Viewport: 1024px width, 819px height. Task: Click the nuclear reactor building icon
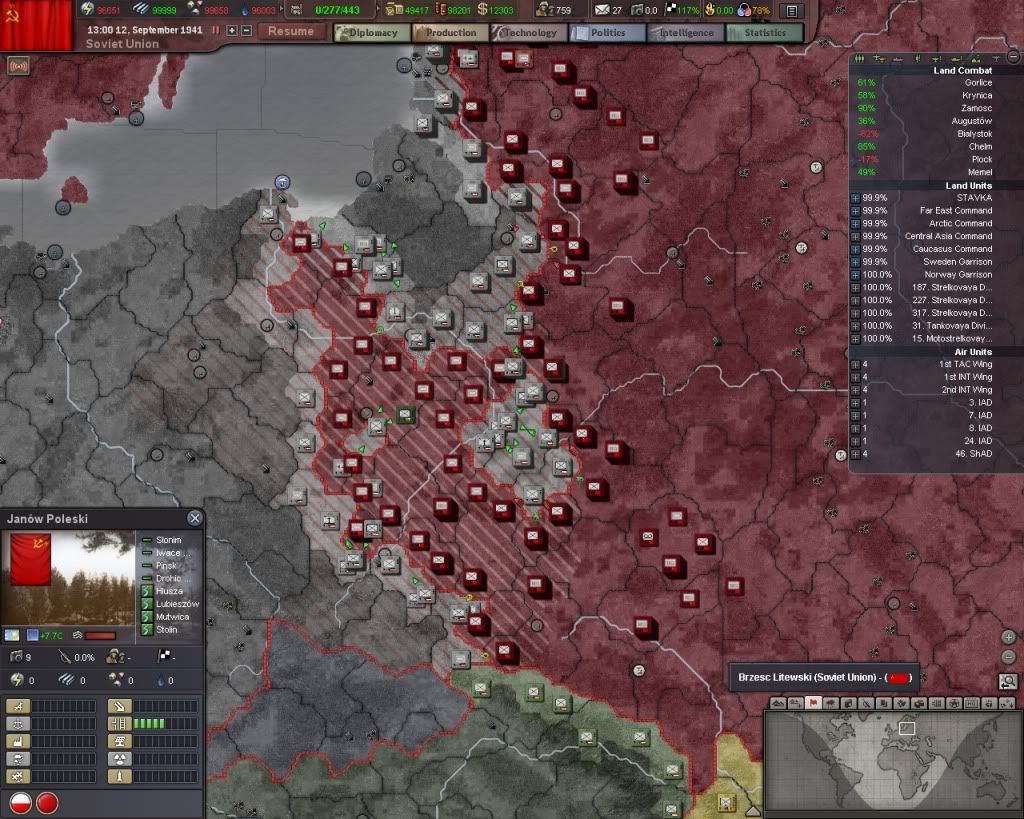pos(120,759)
